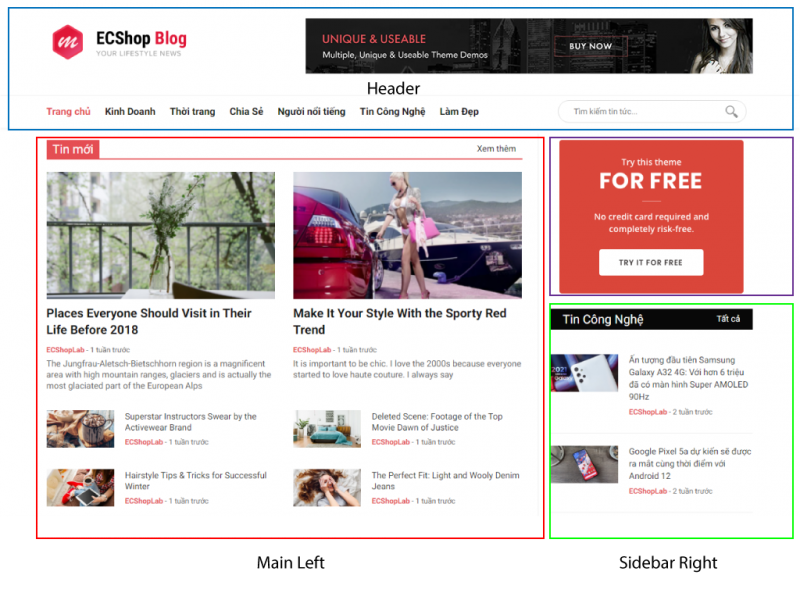Open the Thời trang menu item
The width and height of the screenshot is (800, 600).
pos(192,111)
